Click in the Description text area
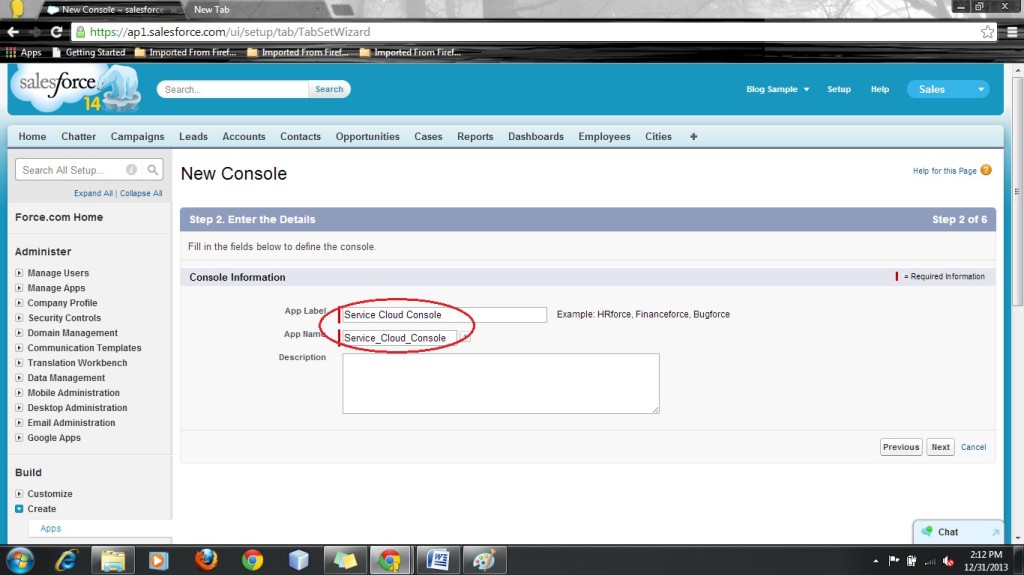This screenshot has width=1024, height=575. click(x=501, y=384)
